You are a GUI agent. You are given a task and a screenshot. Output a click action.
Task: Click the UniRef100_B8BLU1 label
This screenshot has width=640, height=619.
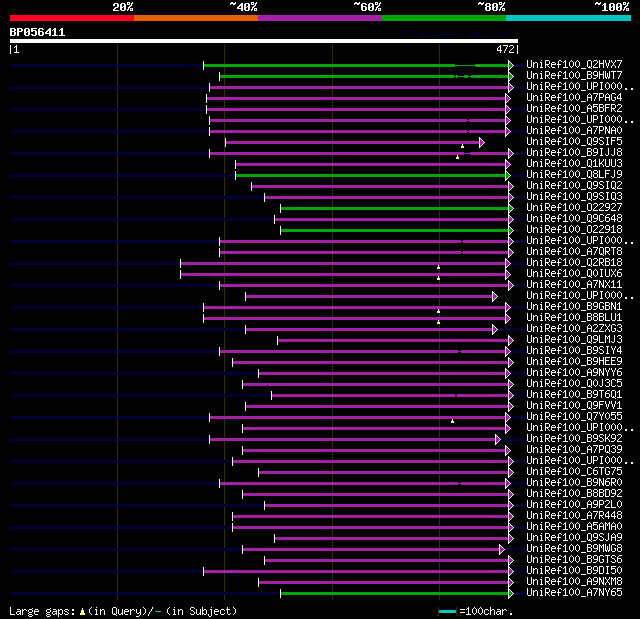tap(574, 318)
